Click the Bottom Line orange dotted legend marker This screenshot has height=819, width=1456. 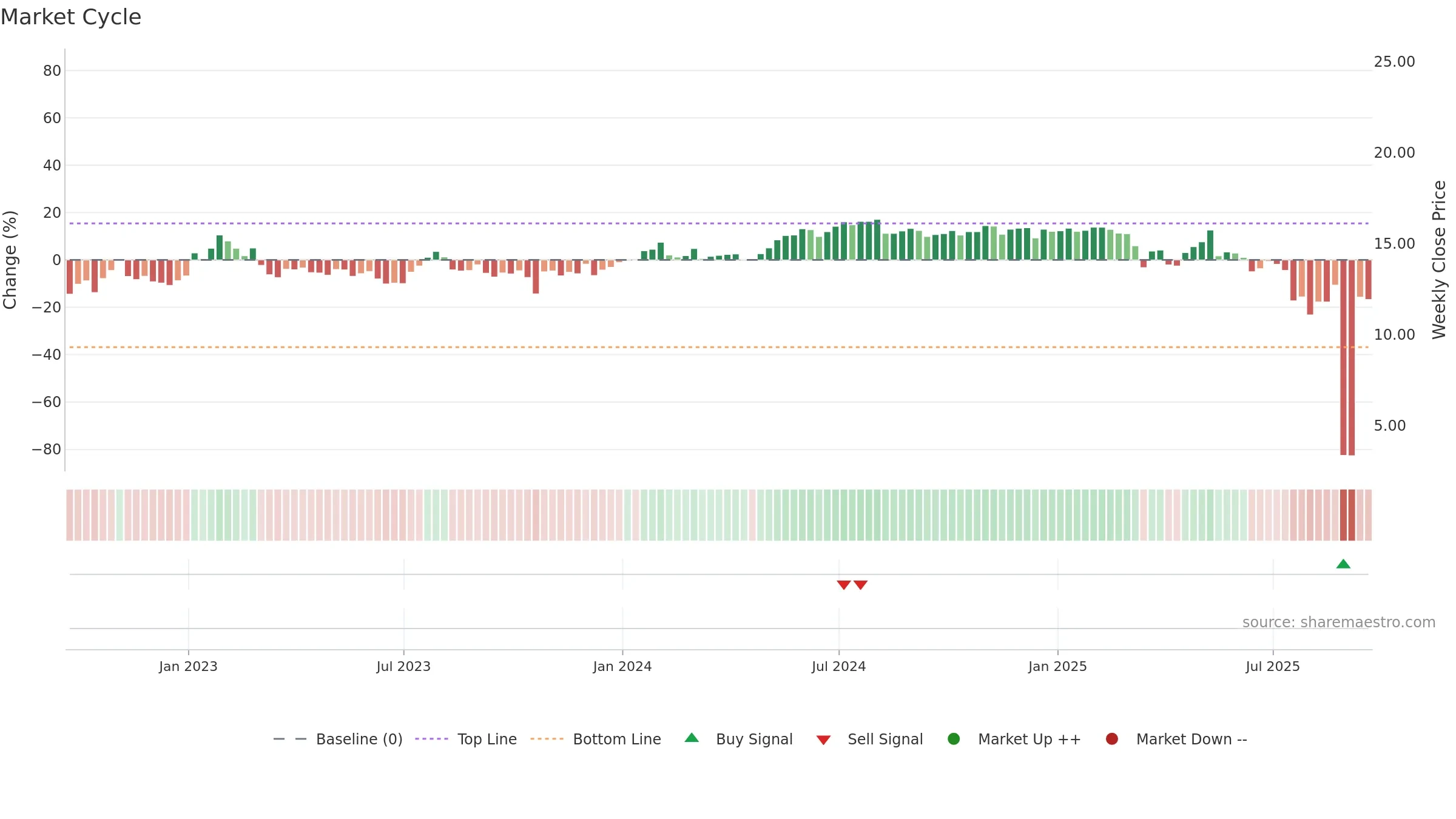[547, 739]
